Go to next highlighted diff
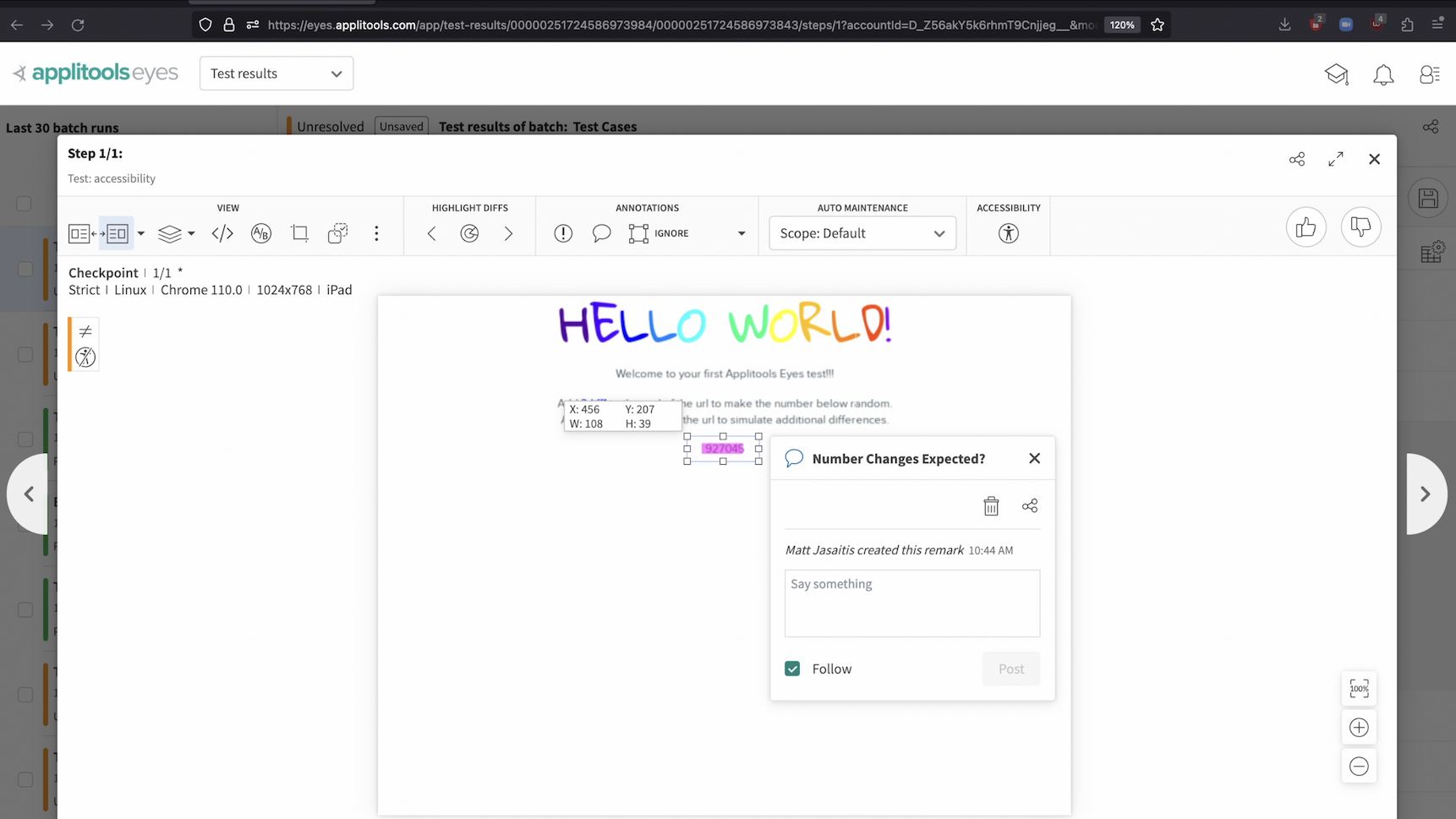 tap(508, 233)
